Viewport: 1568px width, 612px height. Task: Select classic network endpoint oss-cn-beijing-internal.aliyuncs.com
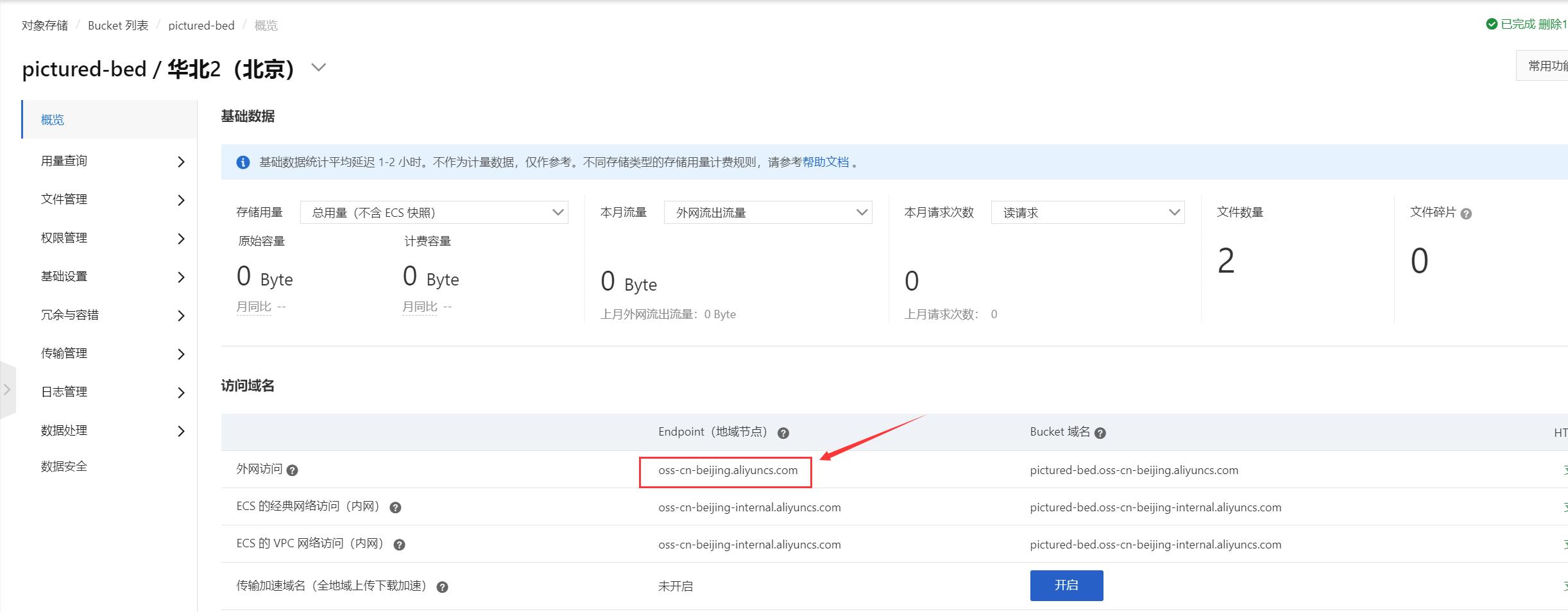tap(749, 507)
